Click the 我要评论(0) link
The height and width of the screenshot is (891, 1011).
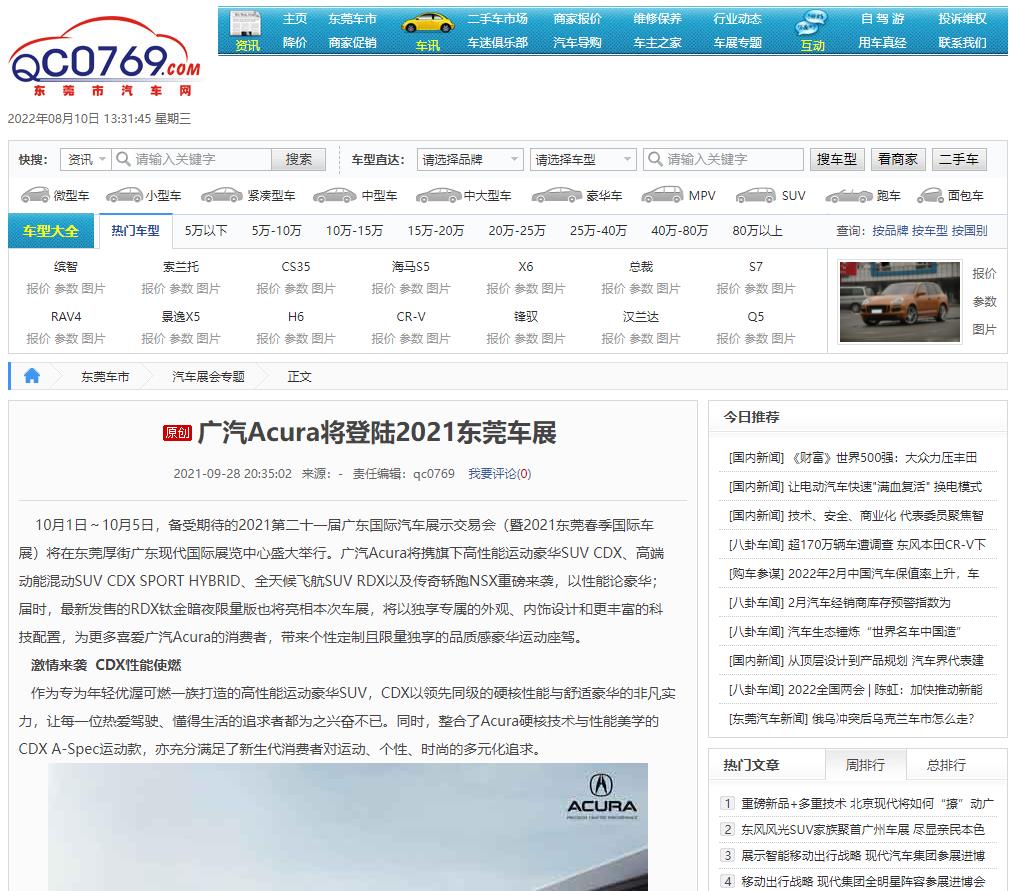tap(500, 474)
